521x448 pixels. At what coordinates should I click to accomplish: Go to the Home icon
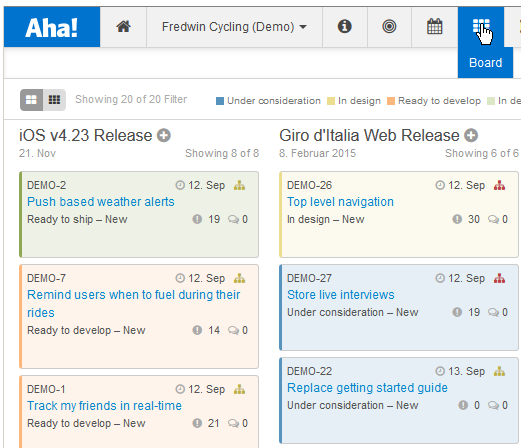pos(123,27)
